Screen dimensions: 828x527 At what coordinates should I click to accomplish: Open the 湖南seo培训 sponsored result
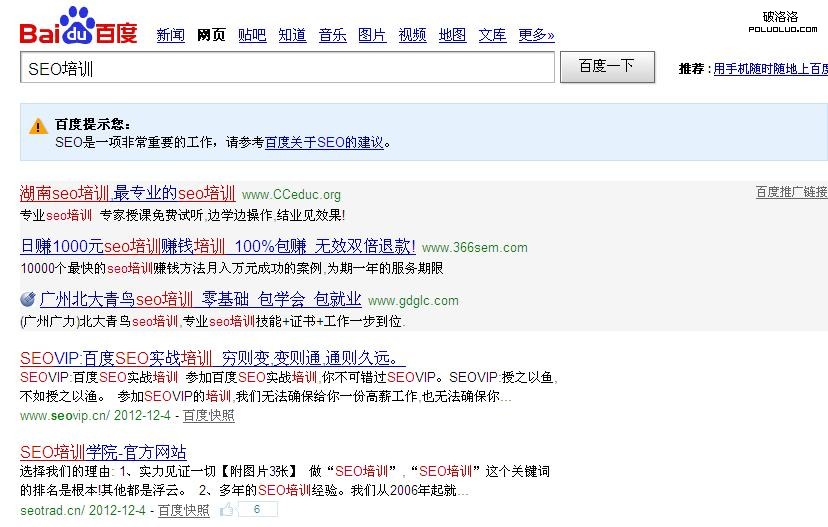127,193
